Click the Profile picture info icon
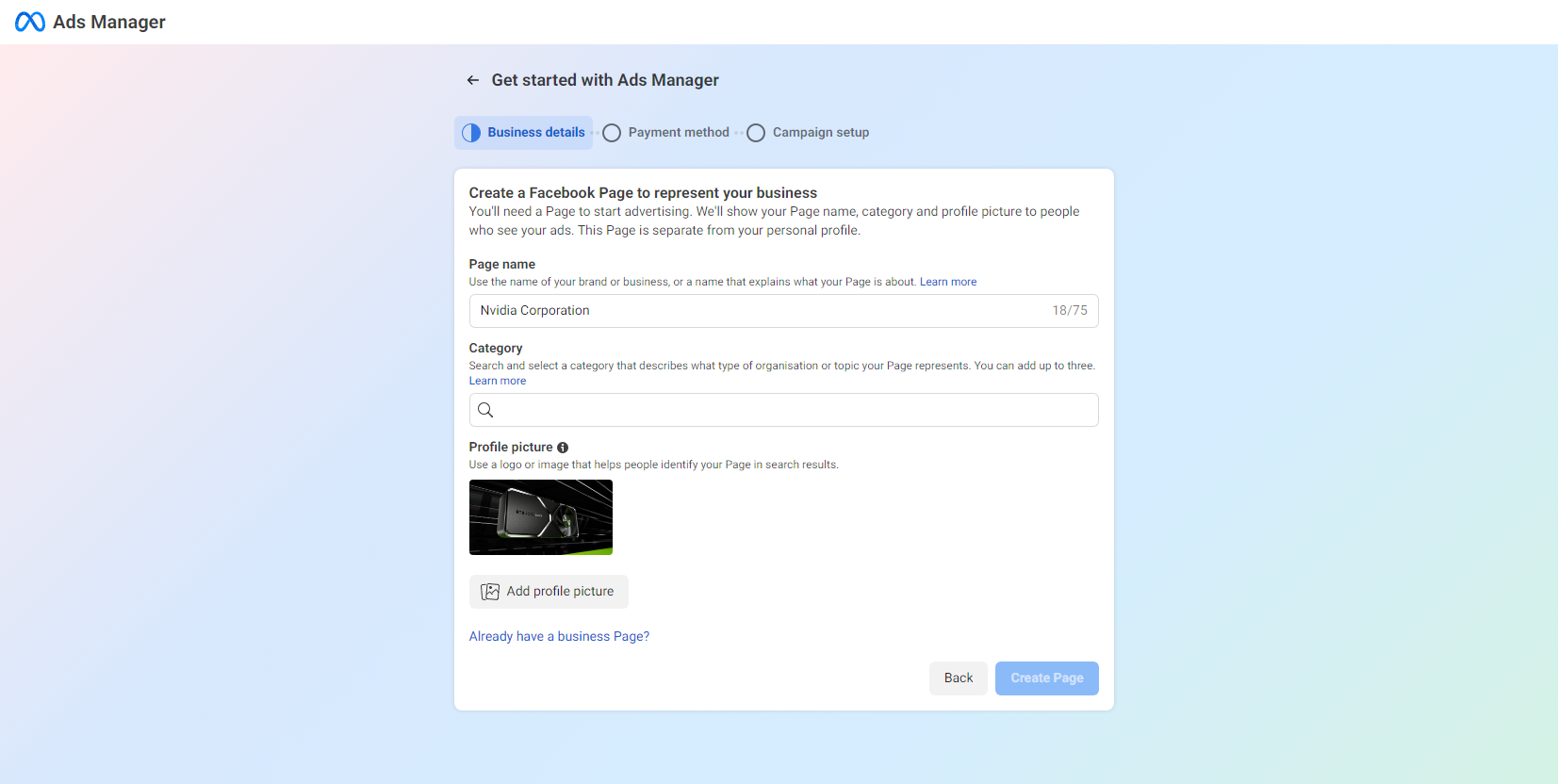 tap(563, 448)
